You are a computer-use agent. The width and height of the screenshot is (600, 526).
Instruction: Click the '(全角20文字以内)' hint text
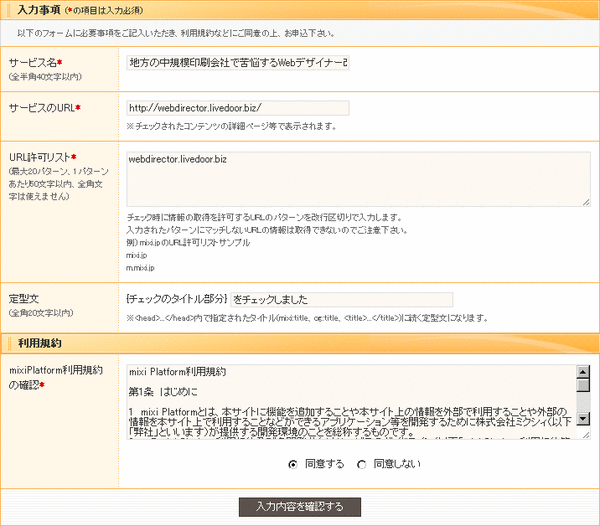coord(41,313)
